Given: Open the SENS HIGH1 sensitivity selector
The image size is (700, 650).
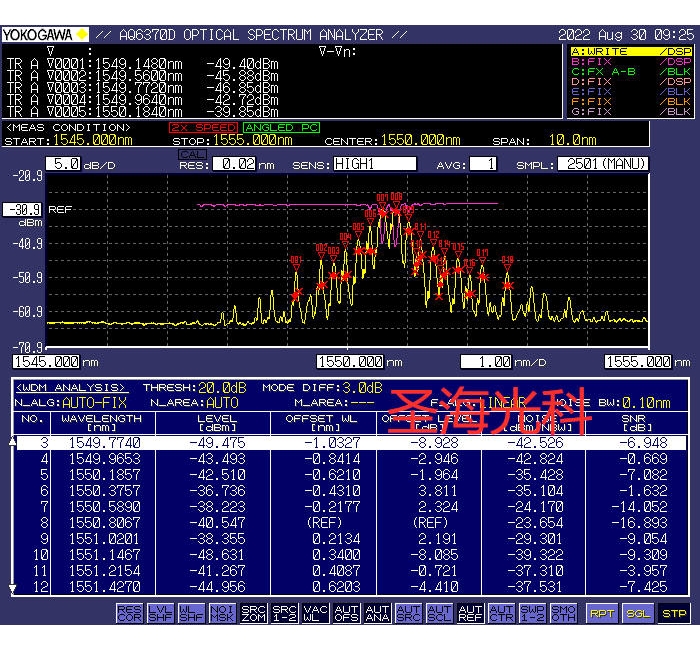Looking at the screenshot, I should coord(375,164).
